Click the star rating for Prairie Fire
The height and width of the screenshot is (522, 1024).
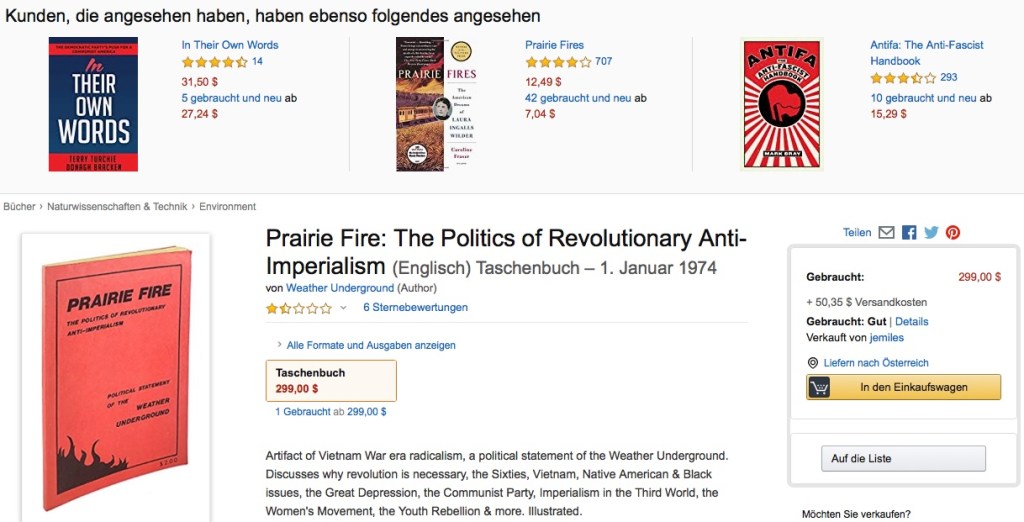point(298,308)
